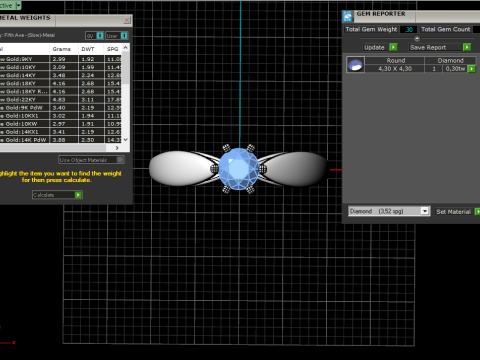Click the Set Material button
This screenshot has width=480, height=360.
453,212
